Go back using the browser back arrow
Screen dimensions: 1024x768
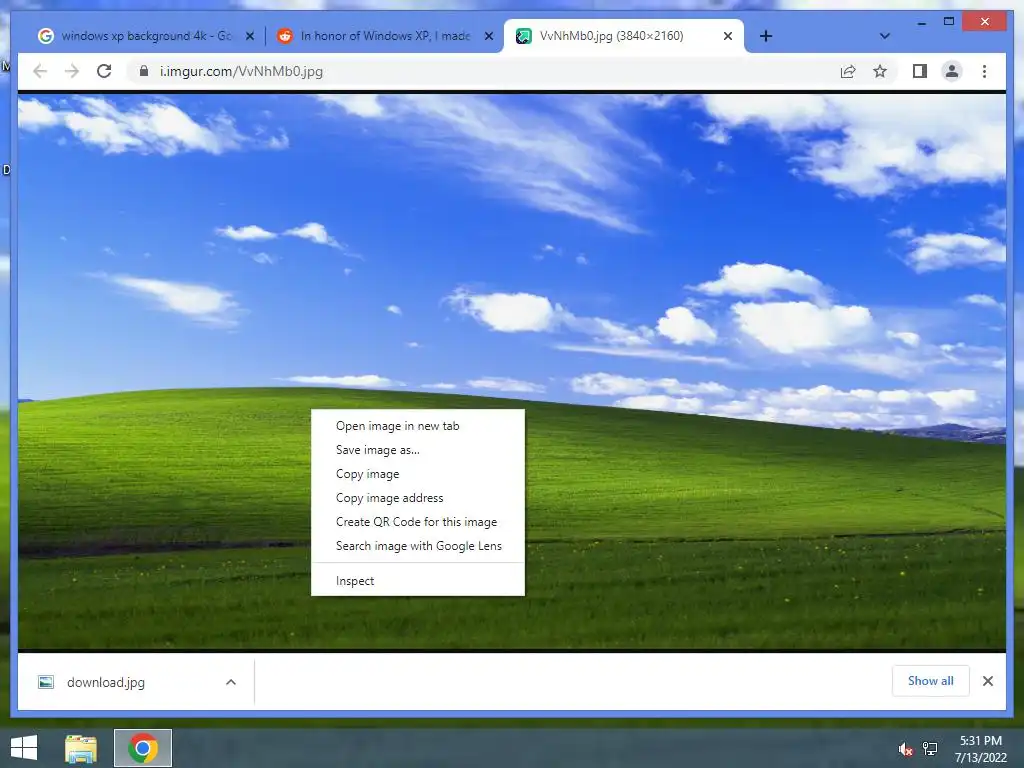[x=40, y=71]
